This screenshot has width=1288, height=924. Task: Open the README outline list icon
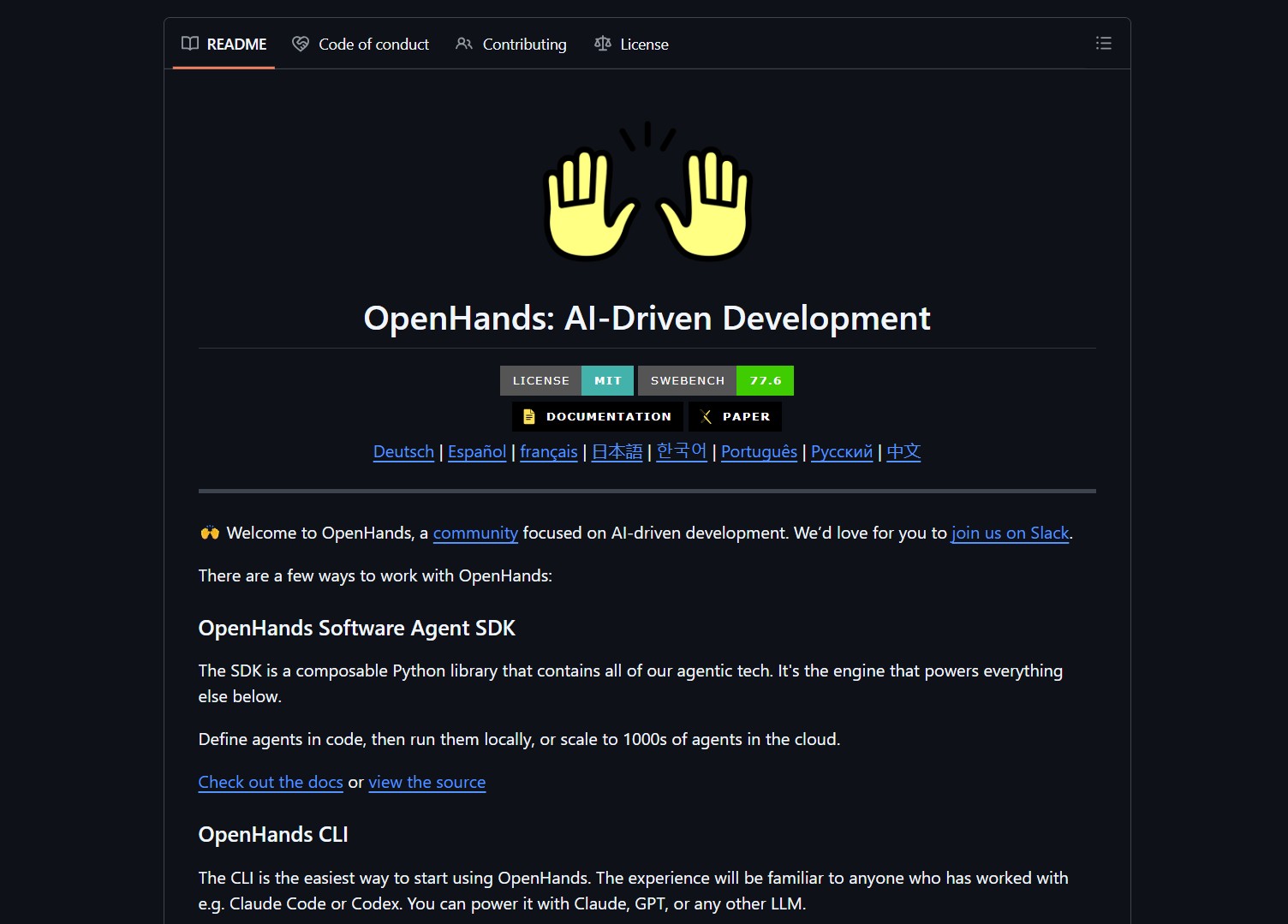click(x=1103, y=44)
